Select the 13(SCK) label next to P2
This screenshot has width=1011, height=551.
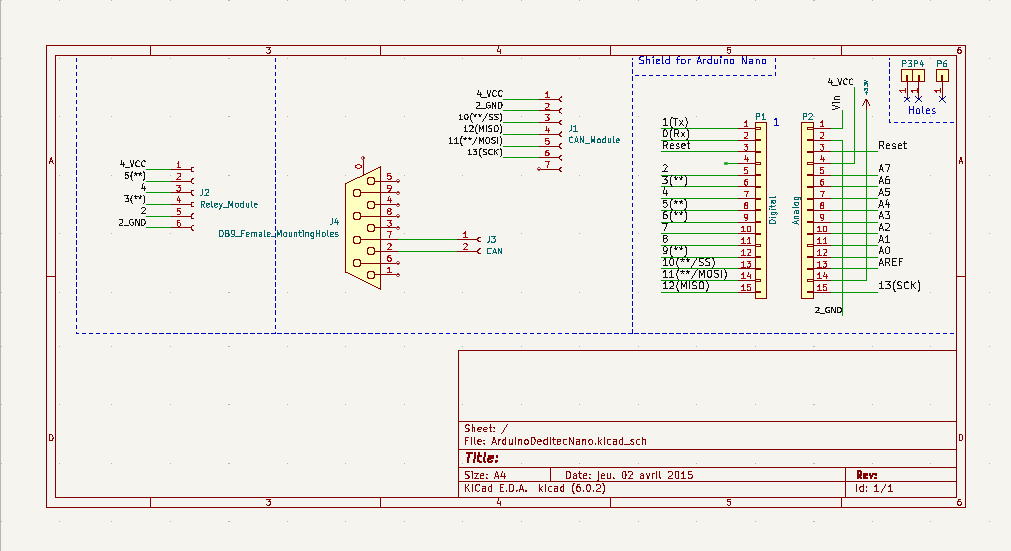(x=898, y=286)
